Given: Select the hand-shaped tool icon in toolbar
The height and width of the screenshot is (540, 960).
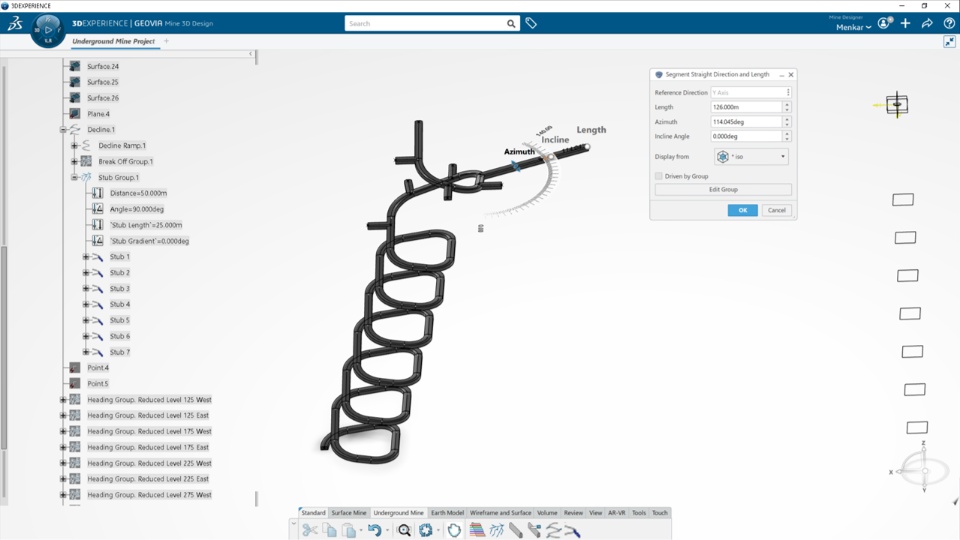Looking at the screenshot, I should point(454,530).
